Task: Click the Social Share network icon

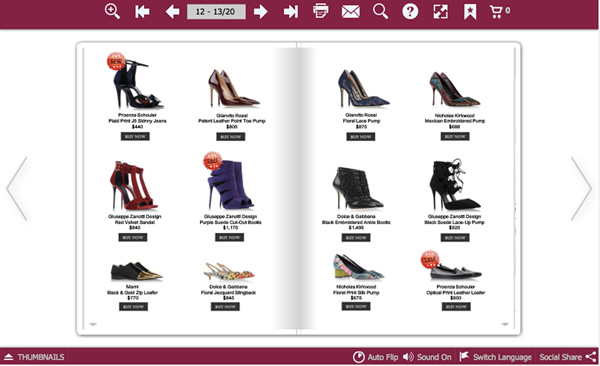Action: click(591, 357)
